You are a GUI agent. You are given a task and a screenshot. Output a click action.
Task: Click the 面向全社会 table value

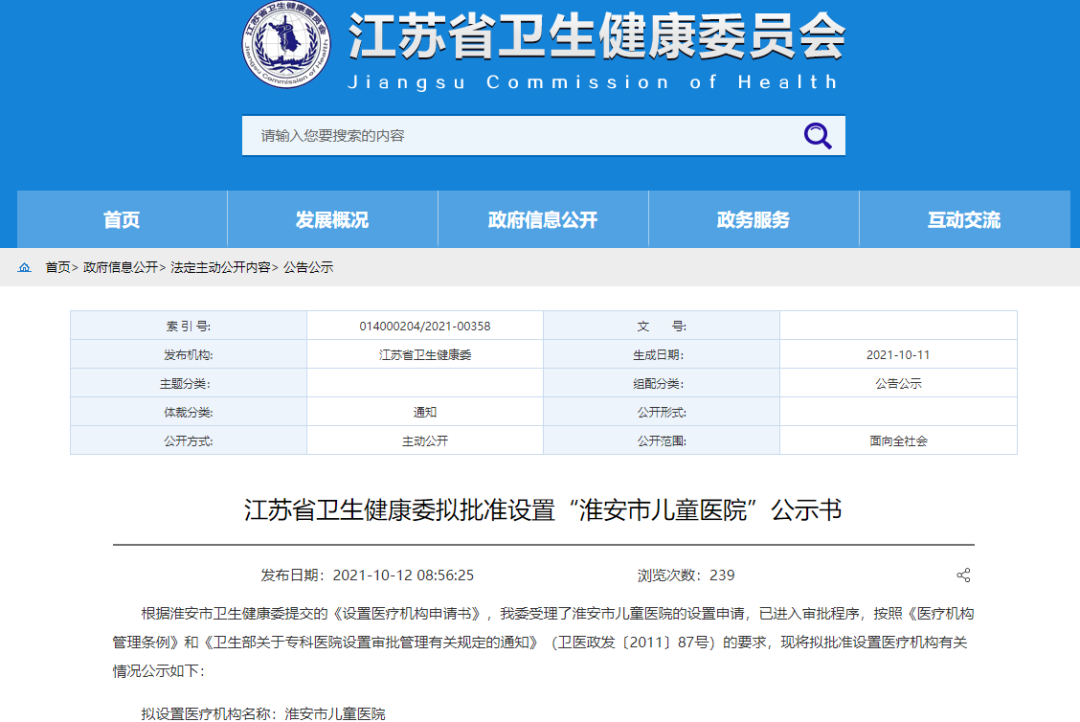click(898, 441)
